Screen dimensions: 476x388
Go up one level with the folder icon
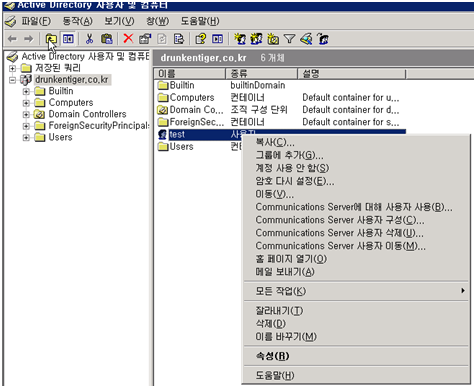tap(51, 39)
